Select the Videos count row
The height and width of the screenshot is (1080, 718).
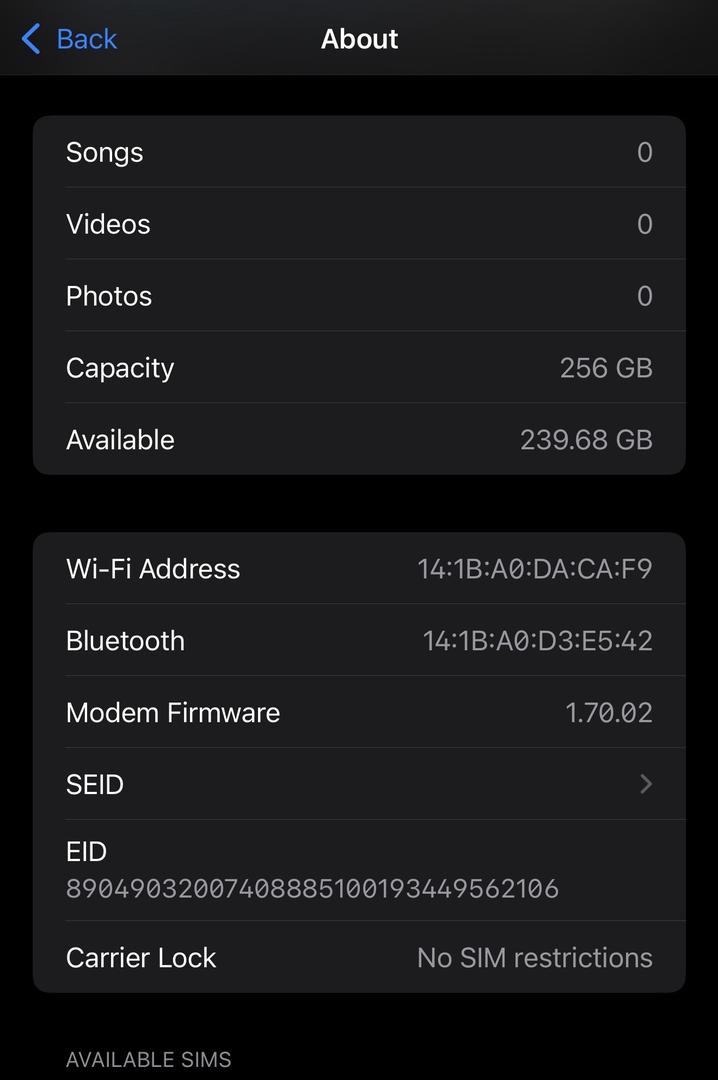[x=359, y=224]
